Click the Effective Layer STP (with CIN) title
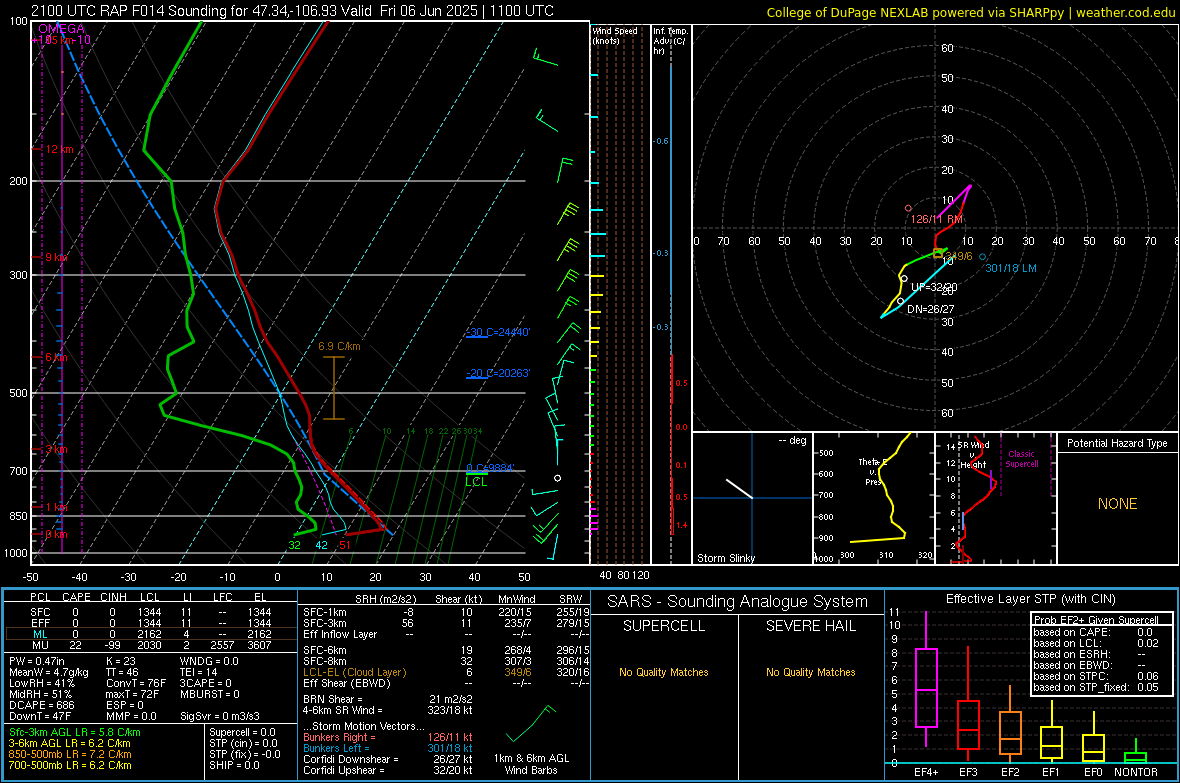Image resolution: width=1180 pixels, height=783 pixels. pyautogui.click(x=1030, y=599)
